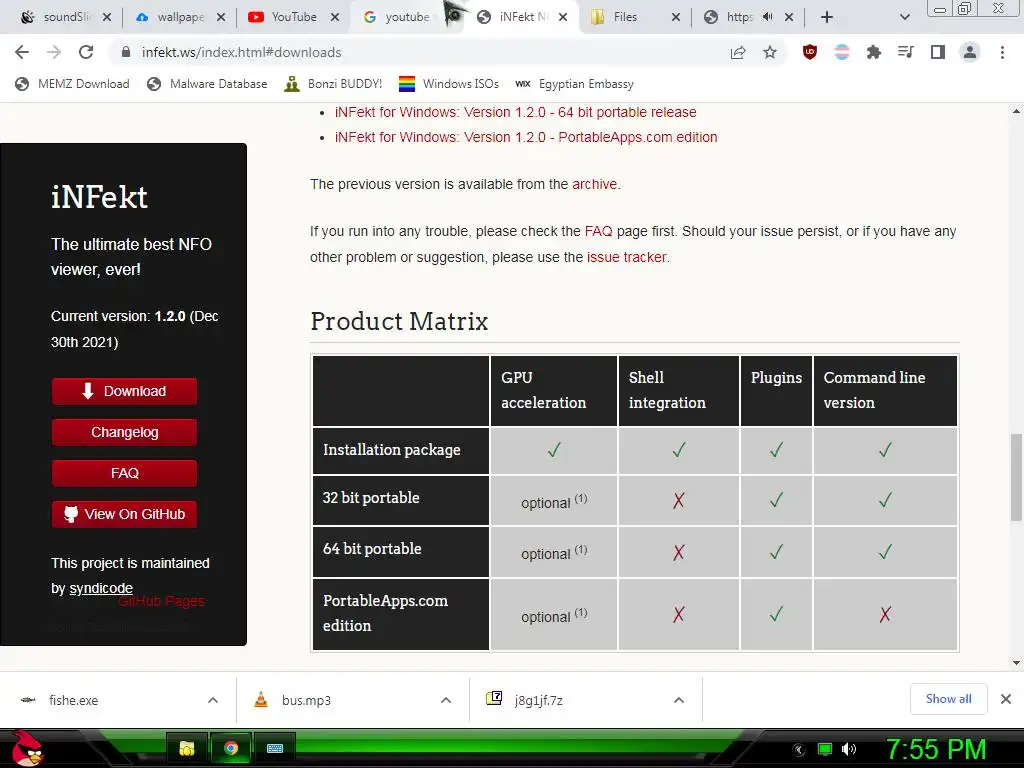Viewport: 1024px width, 768px height.
Task: Open the uBlock Origin extension
Action: [810, 52]
